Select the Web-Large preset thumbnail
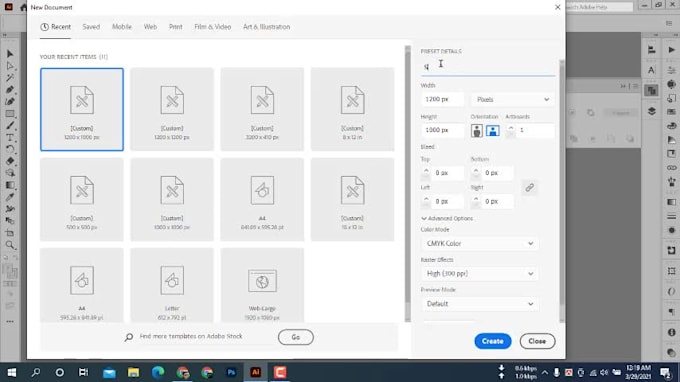The height and width of the screenshot is (382, 680). [x=262, y=285]
